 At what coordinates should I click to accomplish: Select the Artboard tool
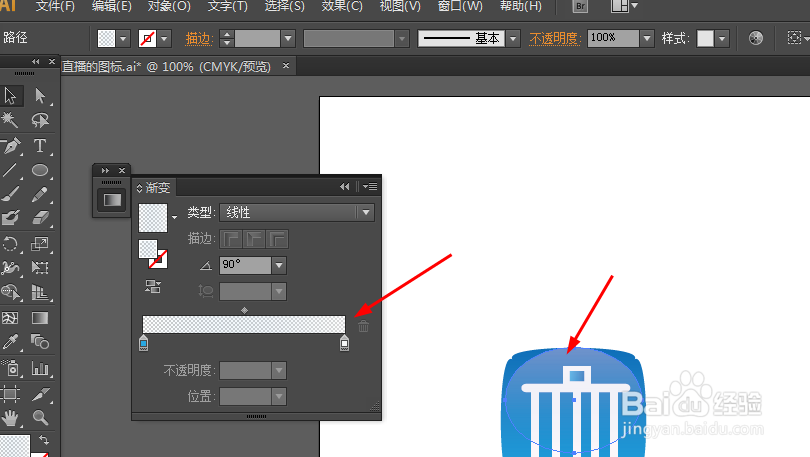pos(10,394)
